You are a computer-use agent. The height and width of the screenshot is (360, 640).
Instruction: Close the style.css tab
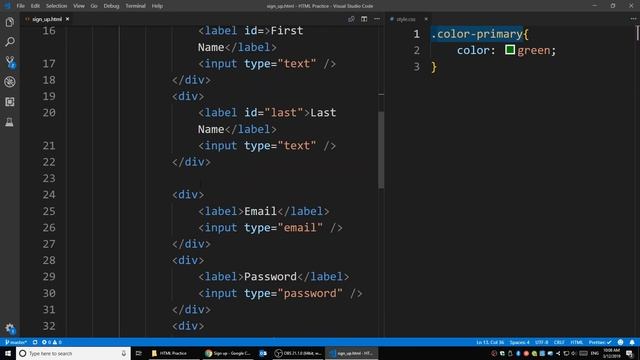tap(426, 19)
